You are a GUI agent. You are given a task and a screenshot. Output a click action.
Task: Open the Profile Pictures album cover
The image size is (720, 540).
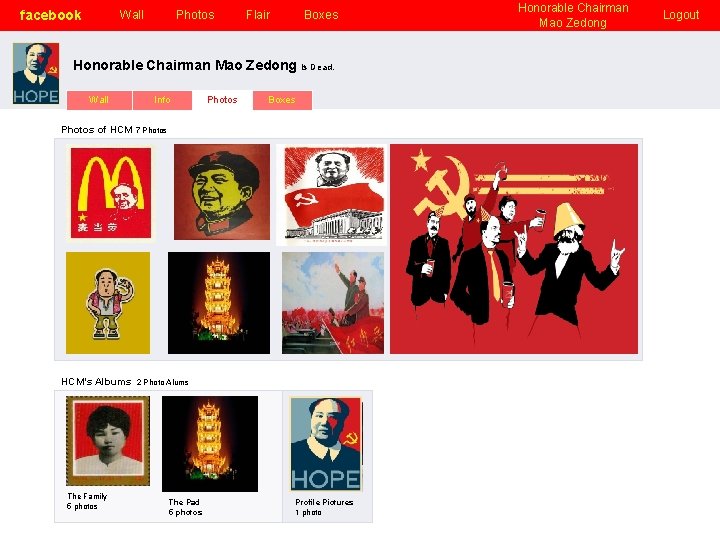coord(326,444)
